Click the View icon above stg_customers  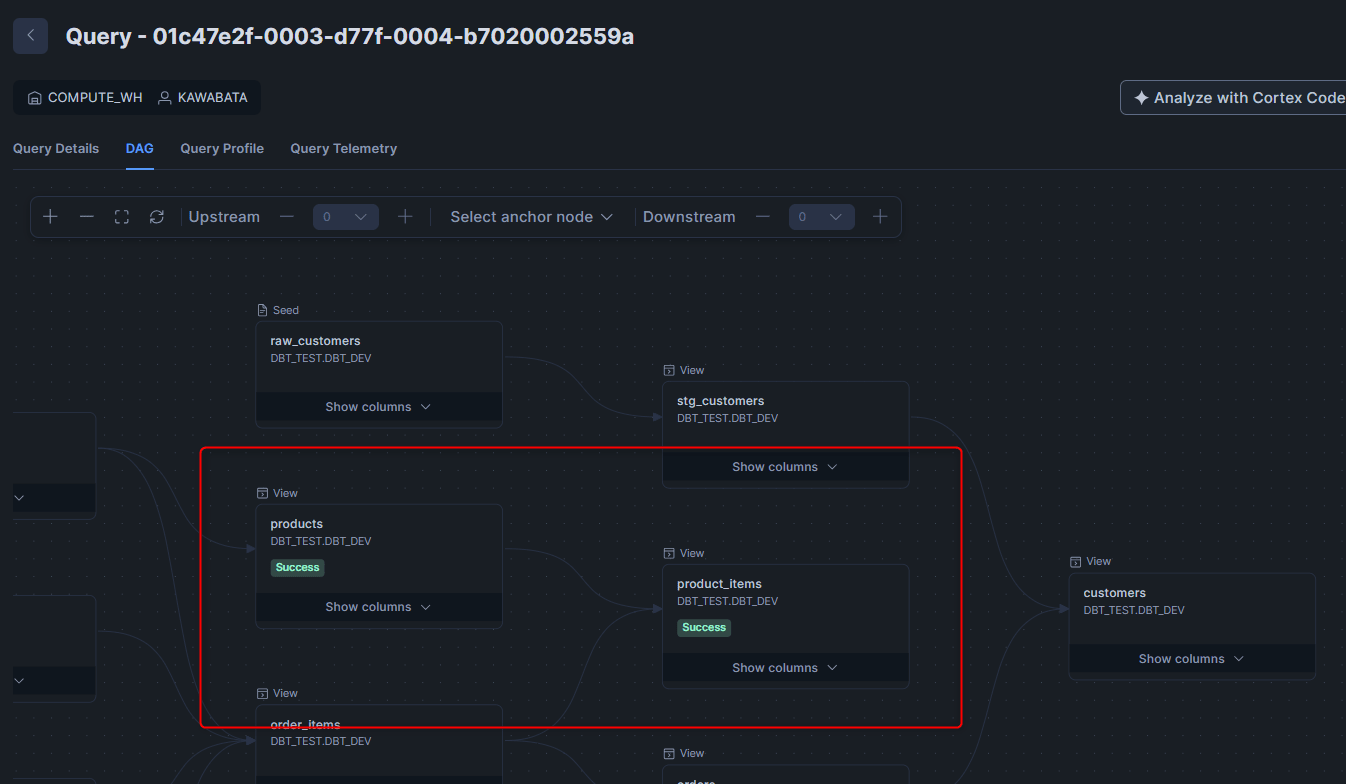669,370
